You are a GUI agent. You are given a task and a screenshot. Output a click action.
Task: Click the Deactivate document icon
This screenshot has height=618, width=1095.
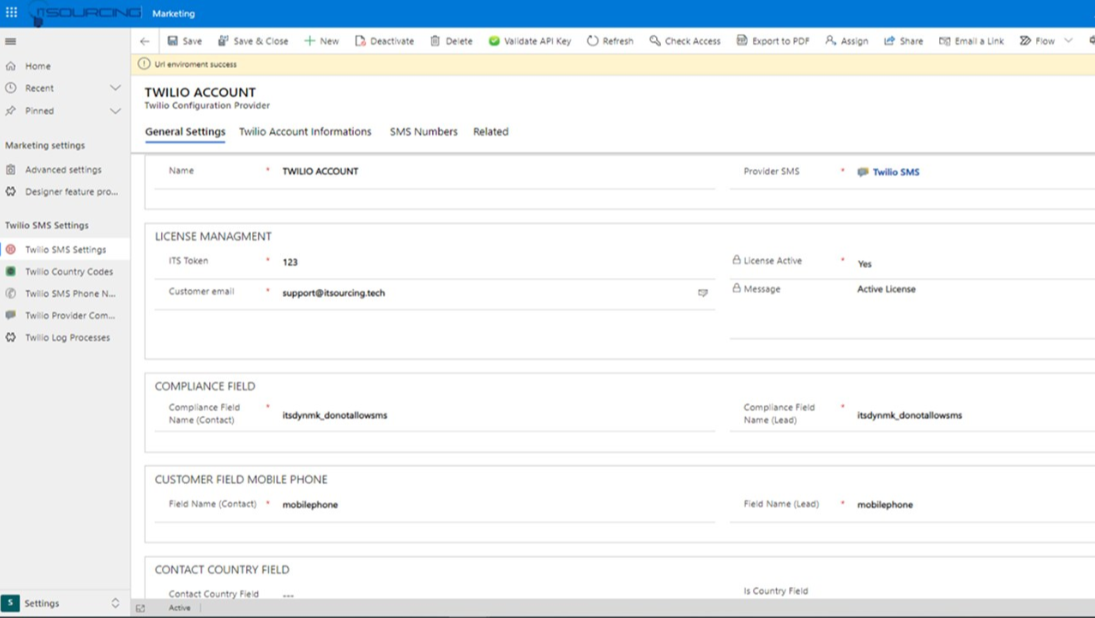[360, 41]
